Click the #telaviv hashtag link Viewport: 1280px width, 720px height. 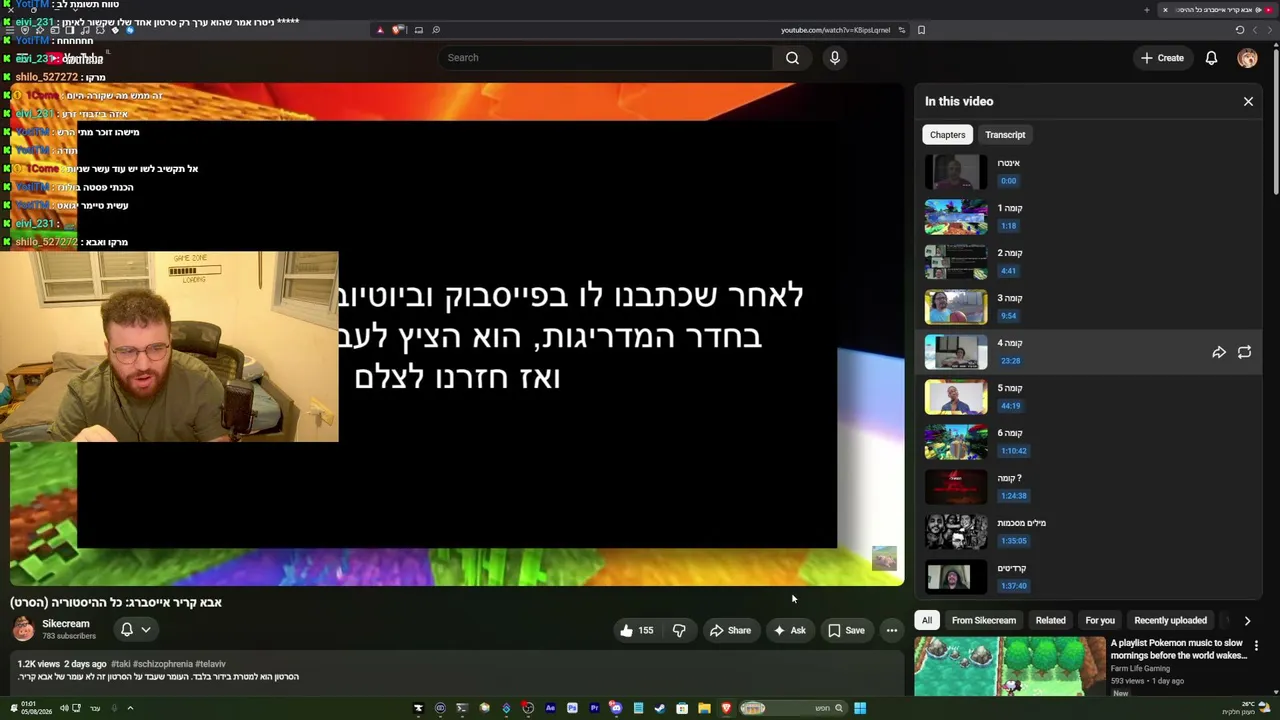210,664
